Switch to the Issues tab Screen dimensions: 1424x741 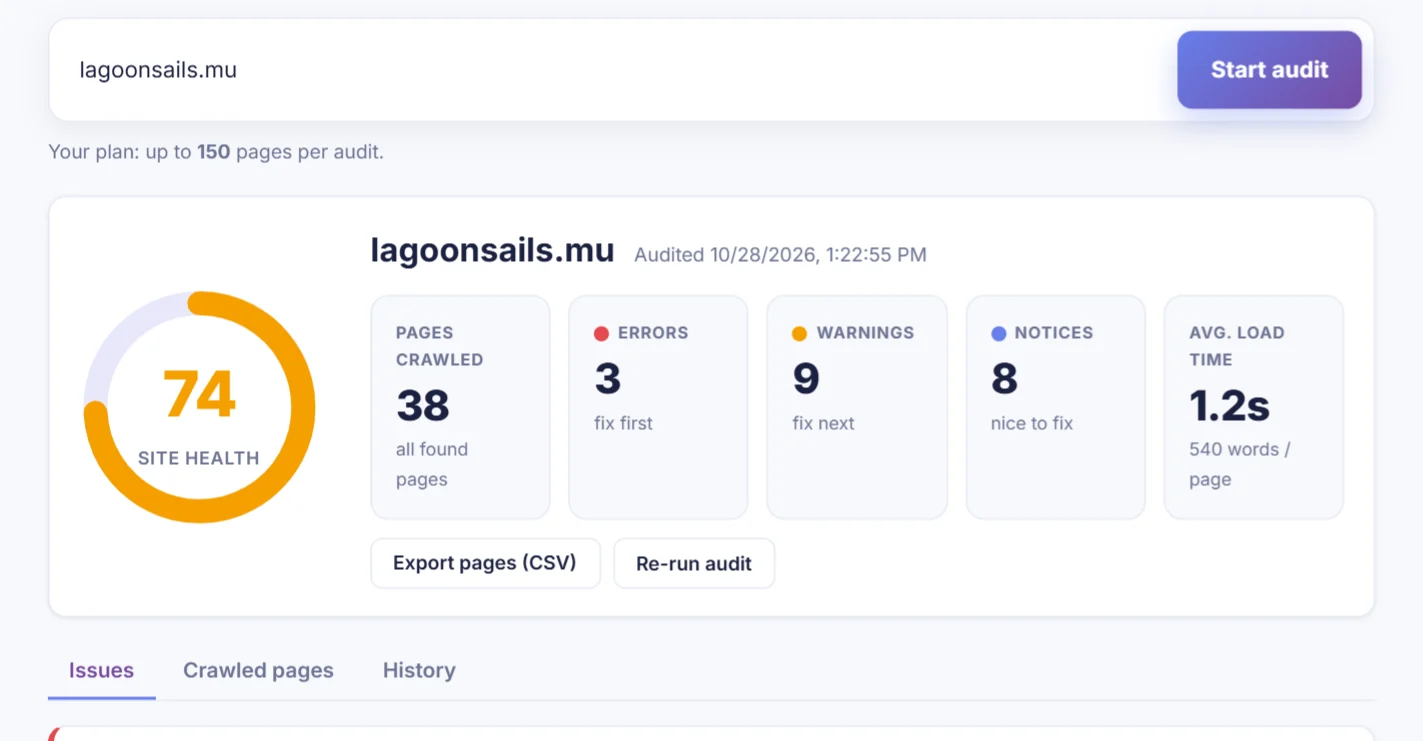(x=101, y=670)
